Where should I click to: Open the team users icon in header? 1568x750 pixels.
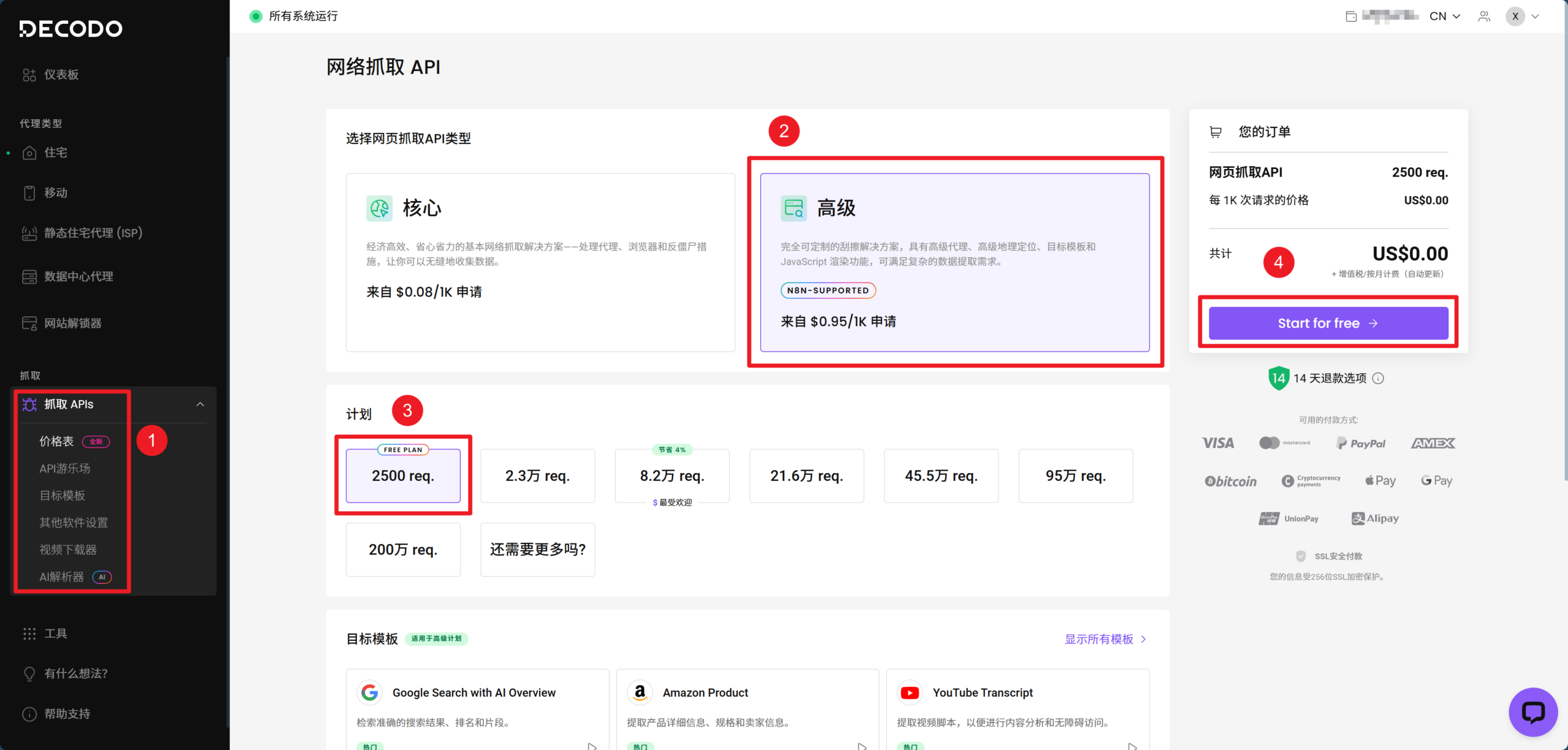point(1483,17)
